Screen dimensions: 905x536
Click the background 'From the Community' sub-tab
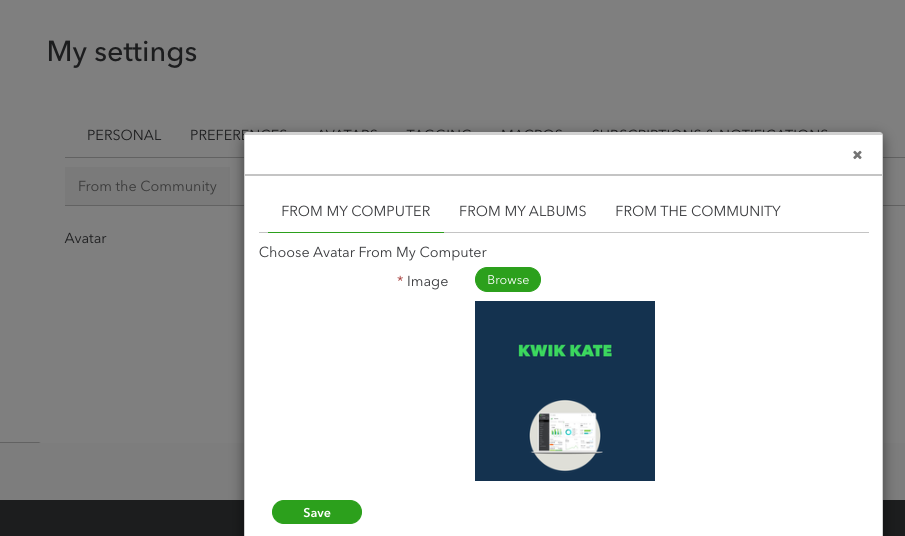[147, 186]
